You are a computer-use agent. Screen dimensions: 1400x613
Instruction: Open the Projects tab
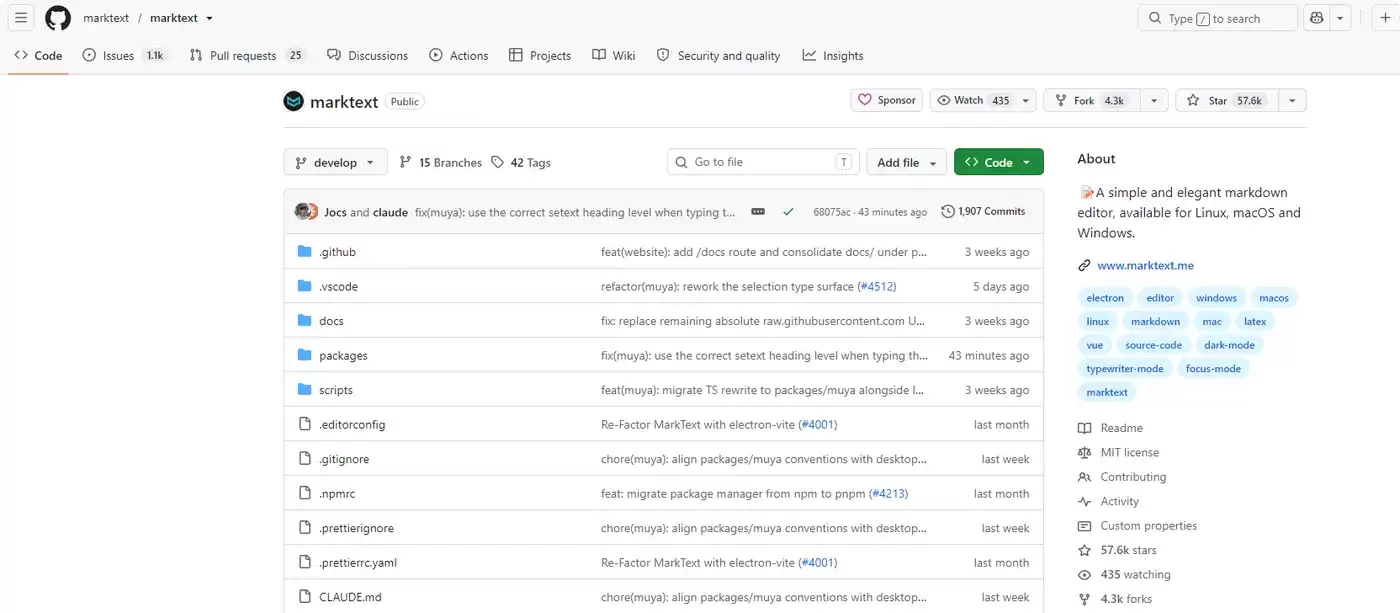pyautogui.click(x=540, y=56)
